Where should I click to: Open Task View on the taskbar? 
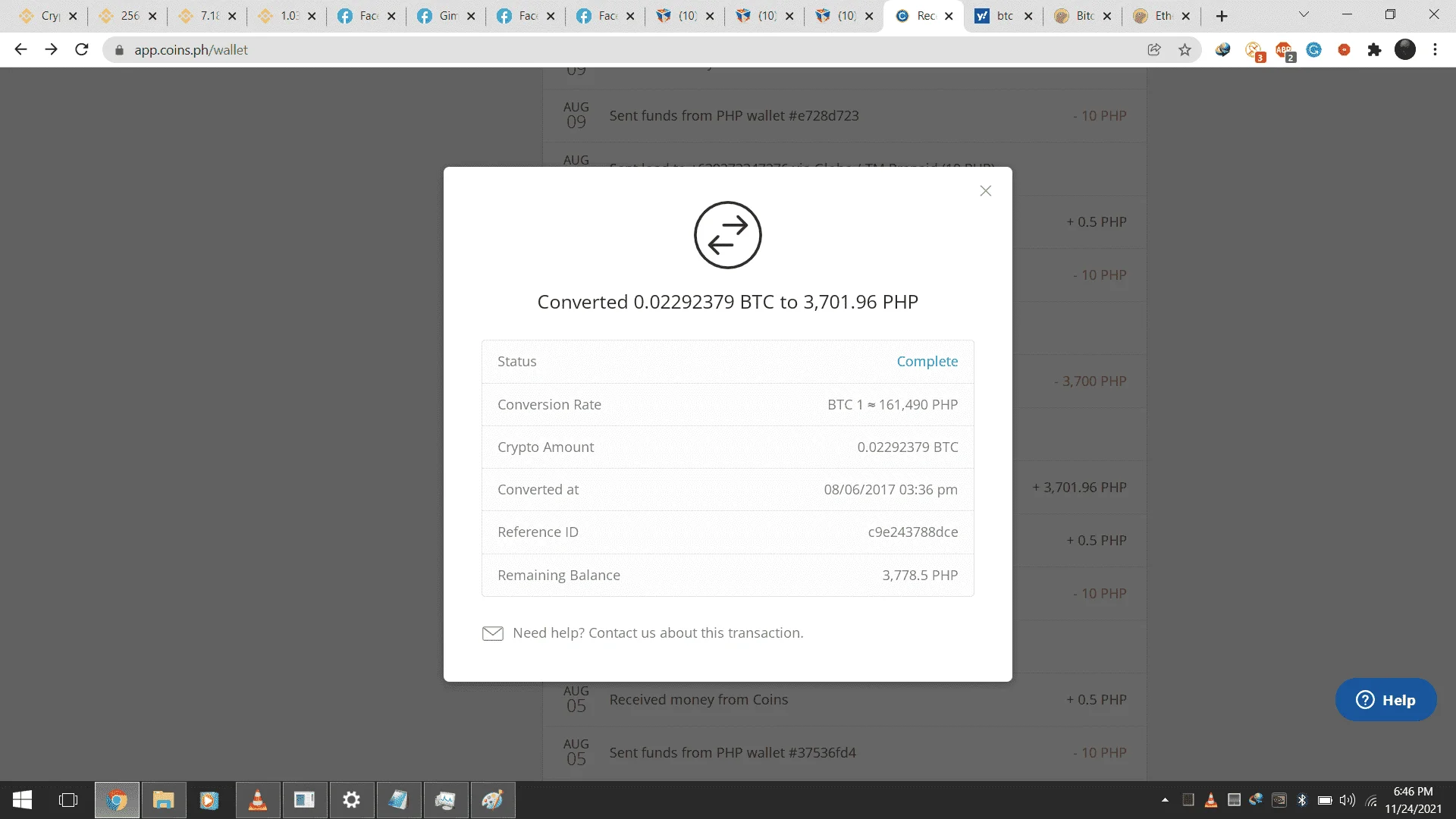pyautogui.click(x=68, y=800)
